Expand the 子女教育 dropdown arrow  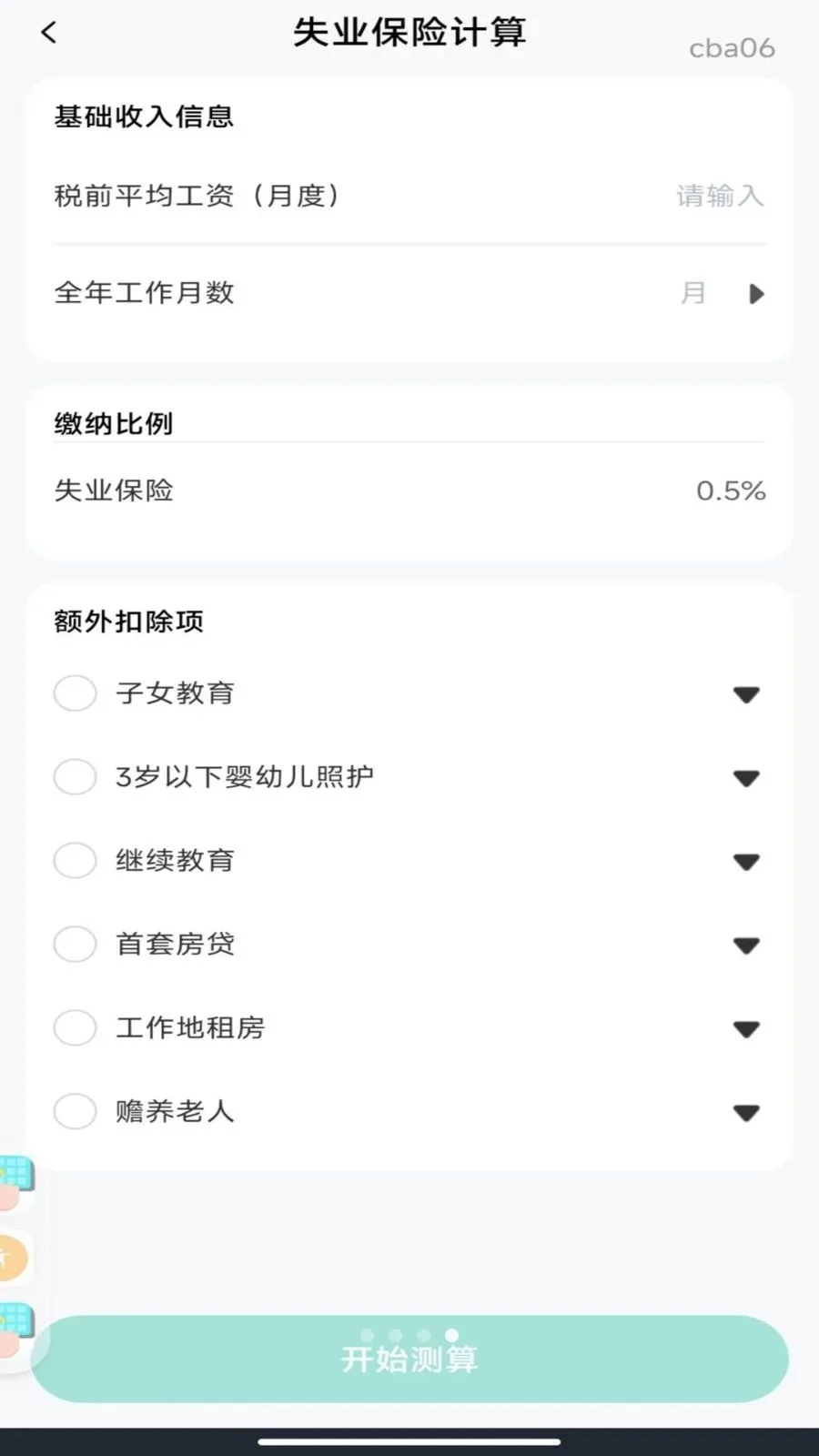[746, 695]
